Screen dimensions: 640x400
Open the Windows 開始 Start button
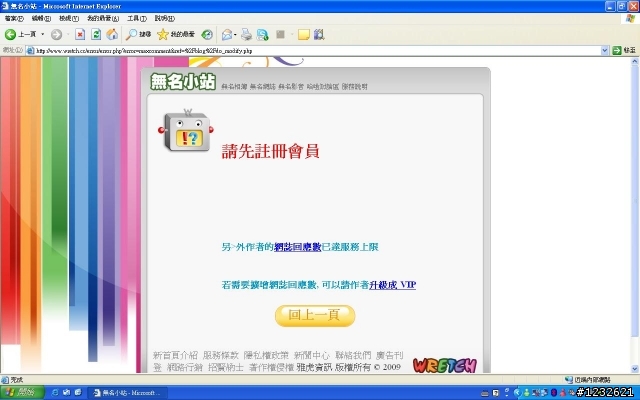point(22,393)
